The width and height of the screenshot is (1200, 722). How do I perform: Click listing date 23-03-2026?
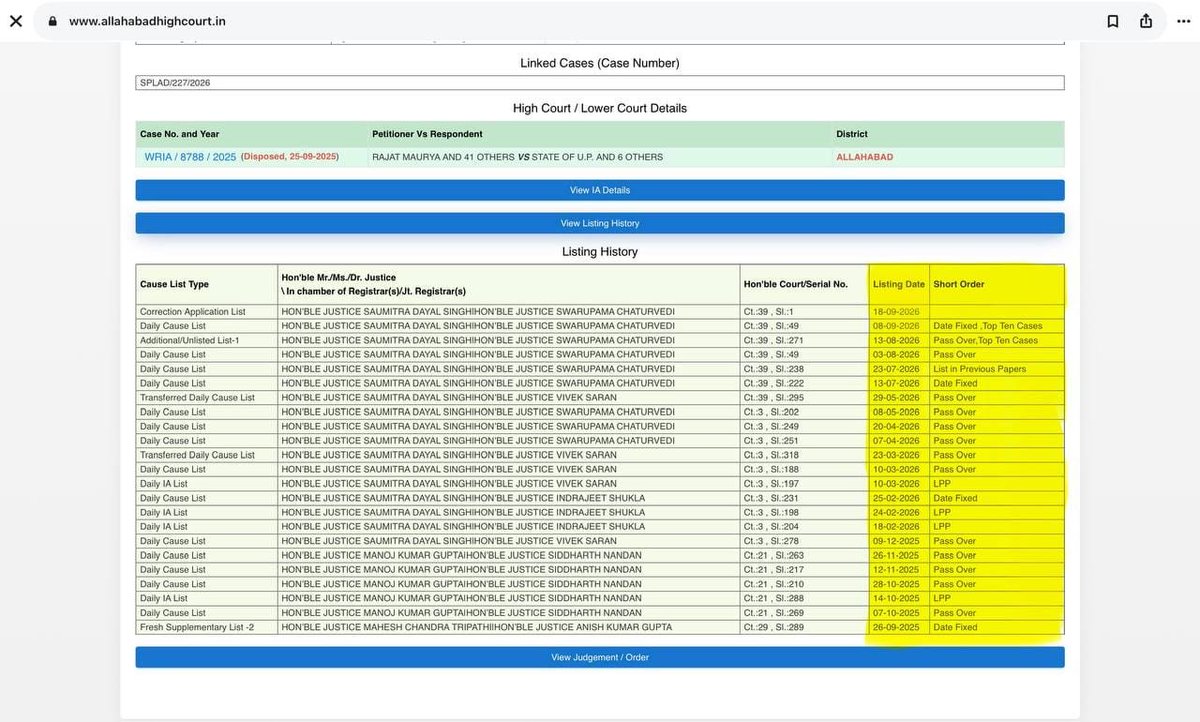coord(896,455)
